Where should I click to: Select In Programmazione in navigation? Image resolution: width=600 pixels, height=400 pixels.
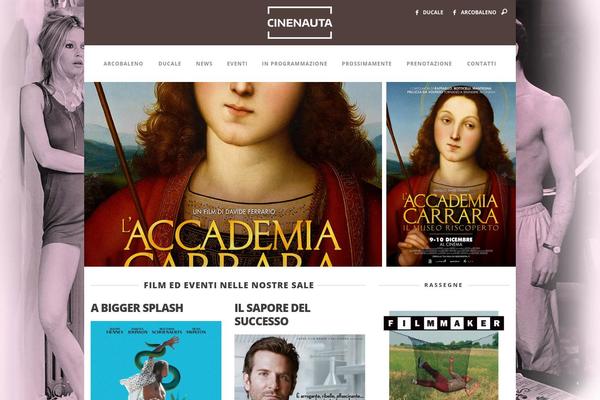[294, 64]
